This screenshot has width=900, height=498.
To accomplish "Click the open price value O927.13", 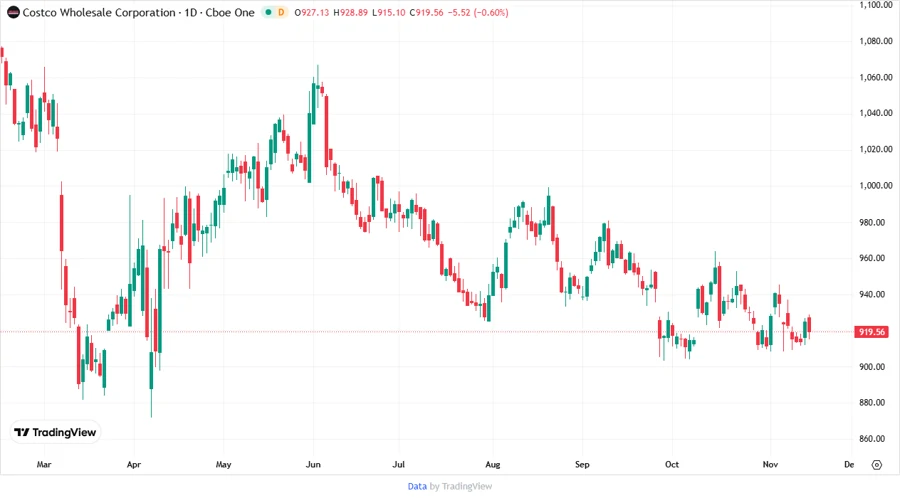I will (x=312, y=13).
